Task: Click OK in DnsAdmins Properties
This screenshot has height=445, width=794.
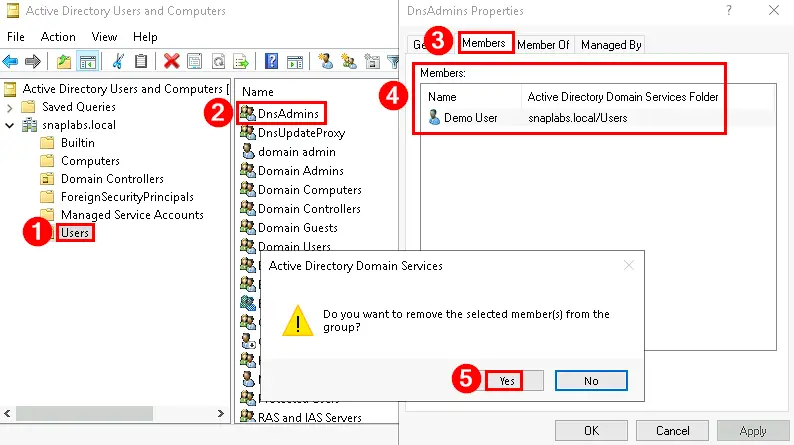Action: 591,431
